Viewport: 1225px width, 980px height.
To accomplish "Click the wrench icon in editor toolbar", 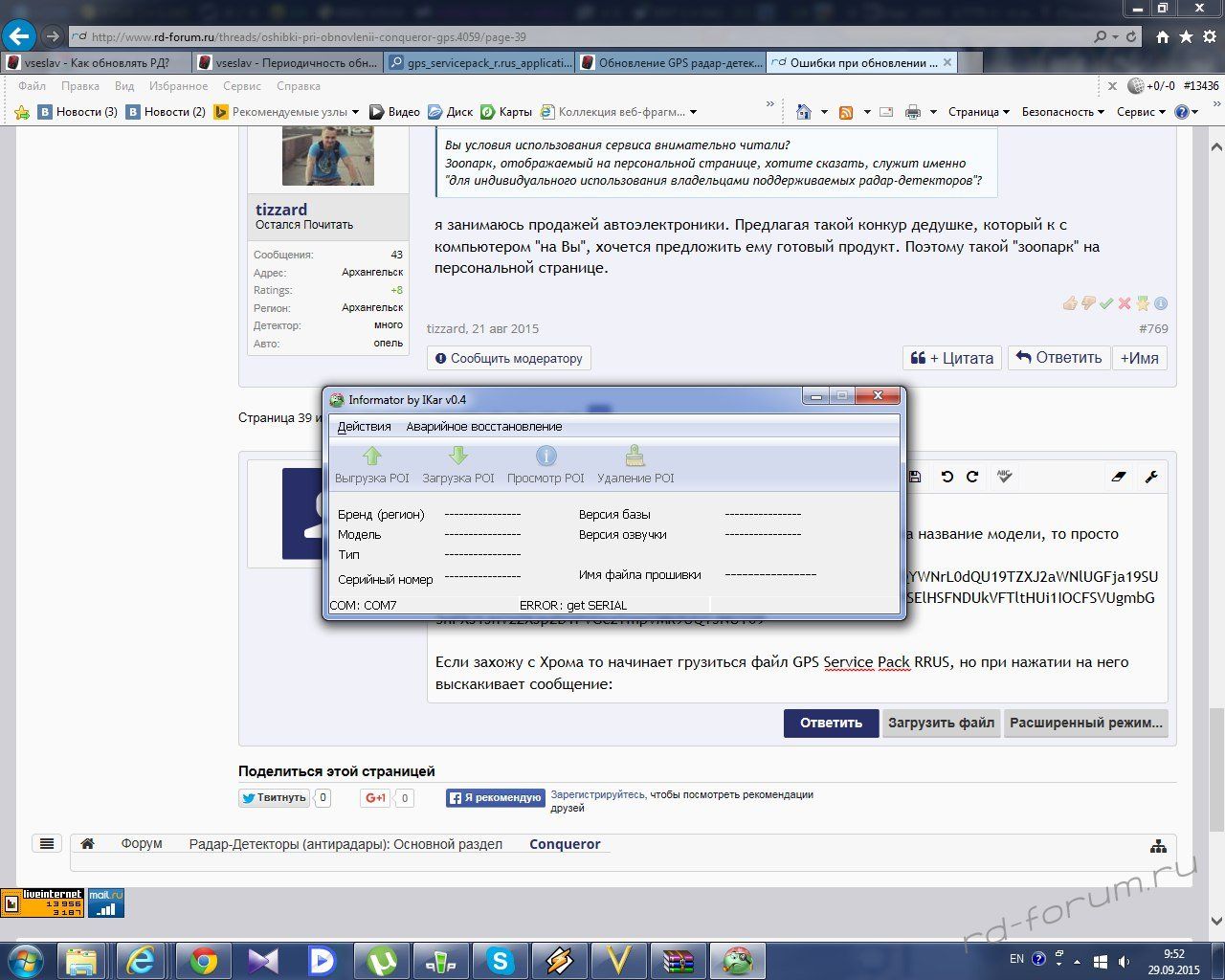I will point(1152,477).
